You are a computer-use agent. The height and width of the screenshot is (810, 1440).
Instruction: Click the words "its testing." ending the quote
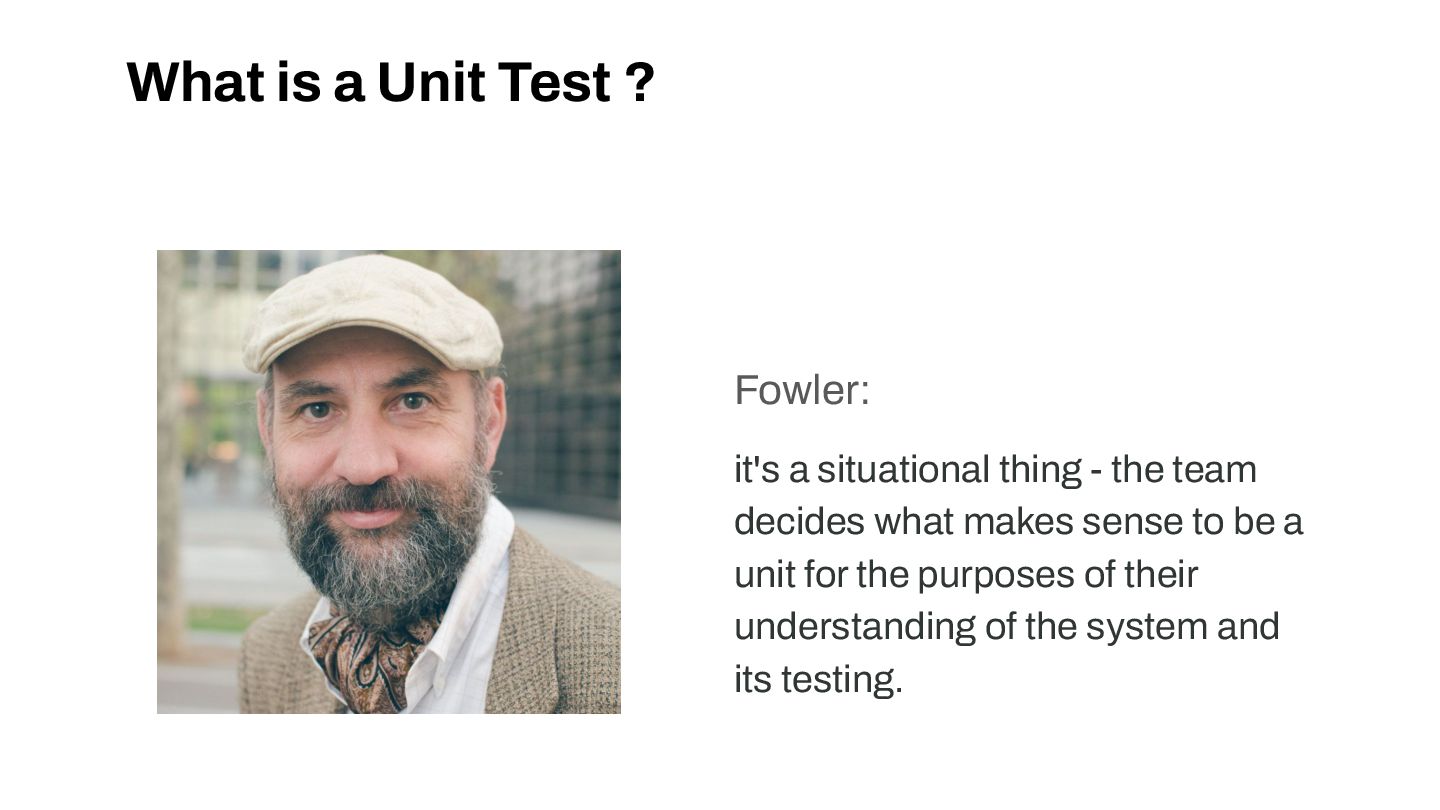tap(818, 680)
